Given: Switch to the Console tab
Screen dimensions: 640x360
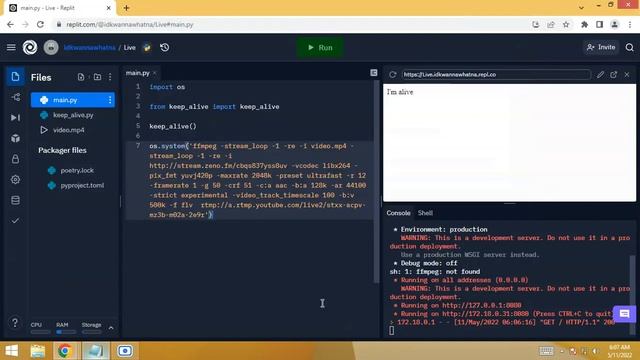Looking at the screenshot, I should pos(398,213).
